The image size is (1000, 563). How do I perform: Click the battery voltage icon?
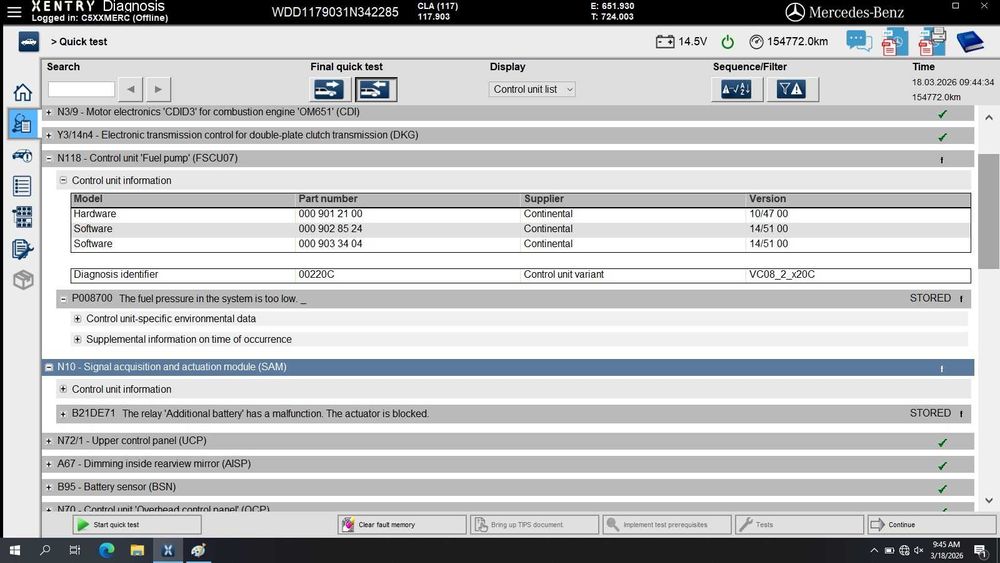[x=665, y=41]
